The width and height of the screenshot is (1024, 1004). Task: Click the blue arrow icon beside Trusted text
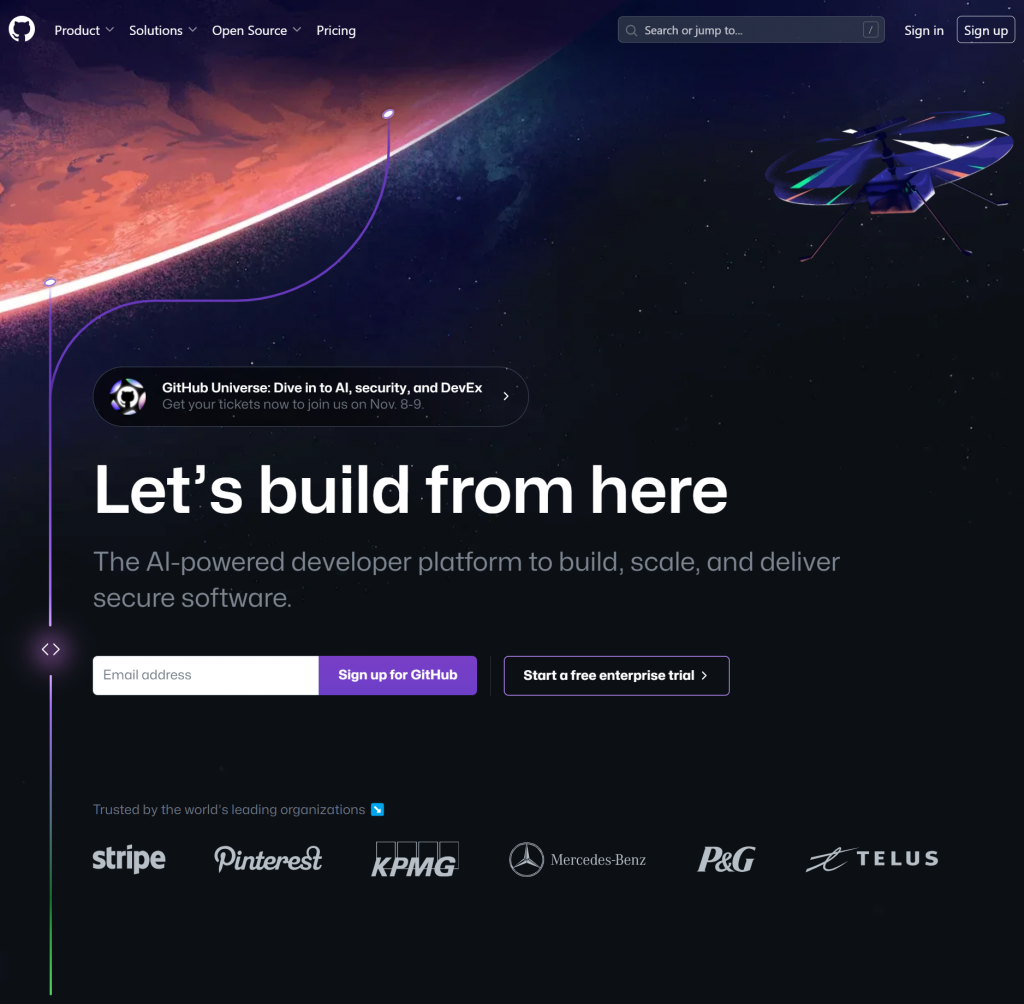[377, 809]
